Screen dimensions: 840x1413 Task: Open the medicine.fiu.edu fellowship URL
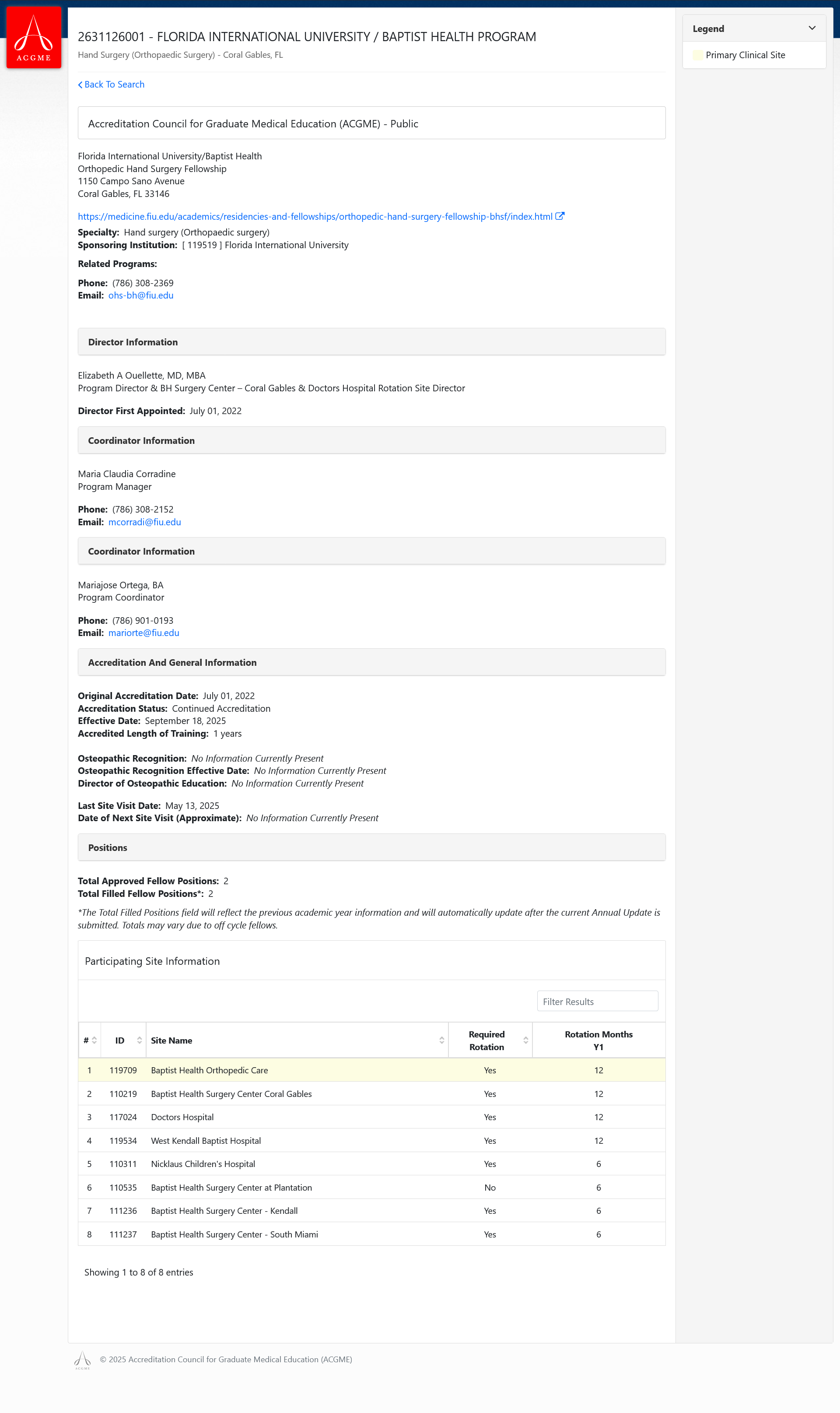click(315, 216)
